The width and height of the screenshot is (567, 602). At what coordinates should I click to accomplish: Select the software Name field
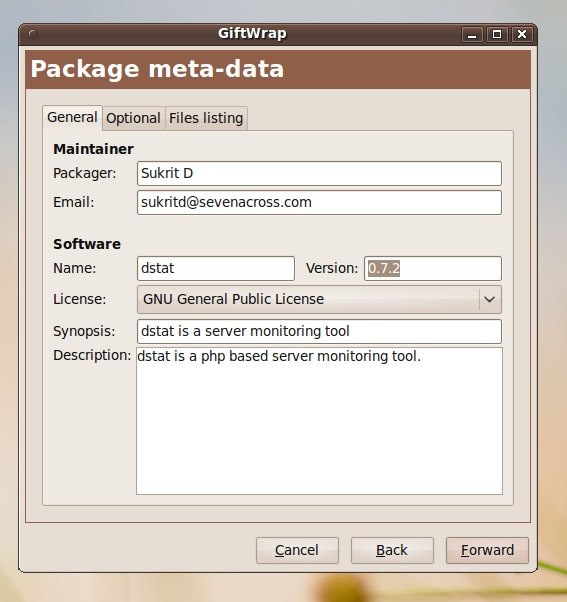[x=216, y=268]
